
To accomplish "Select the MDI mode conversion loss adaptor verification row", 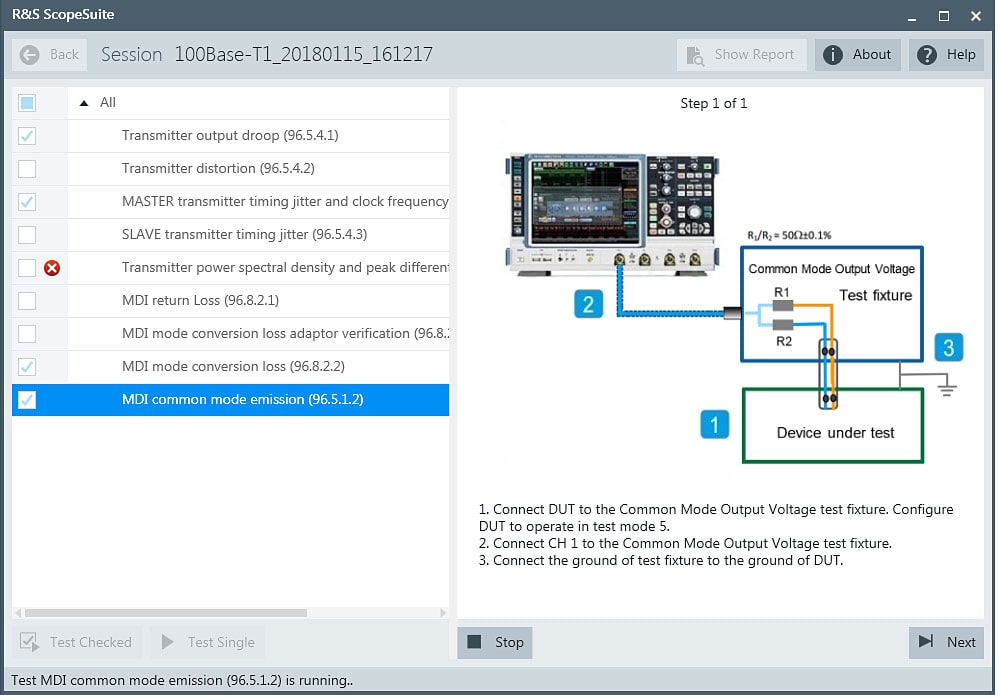I will pyautogui.click(x=250, y=333).
